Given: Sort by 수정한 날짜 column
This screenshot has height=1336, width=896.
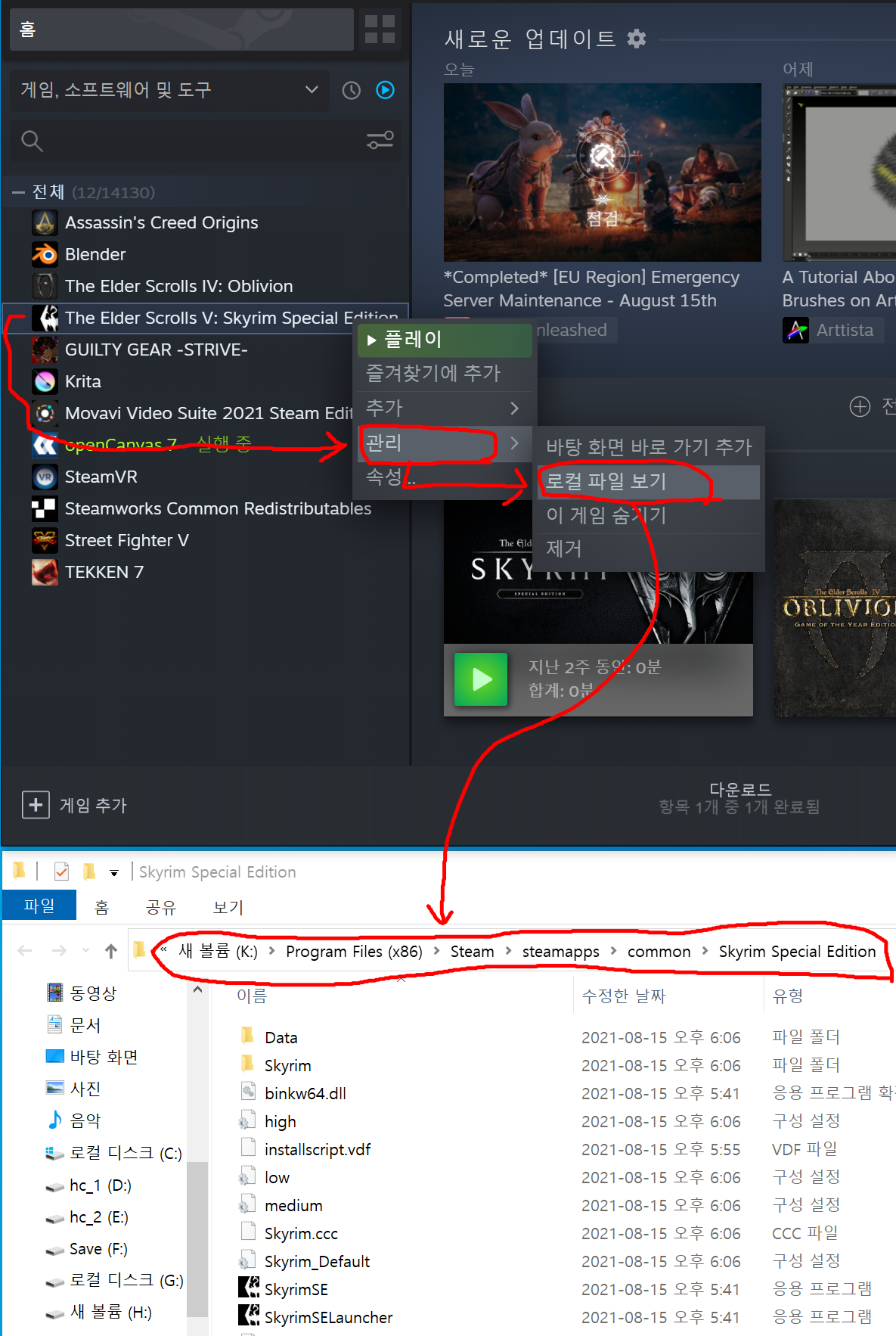Looking at the screenshot, I should pyautogui.click(x=624, y=996).
